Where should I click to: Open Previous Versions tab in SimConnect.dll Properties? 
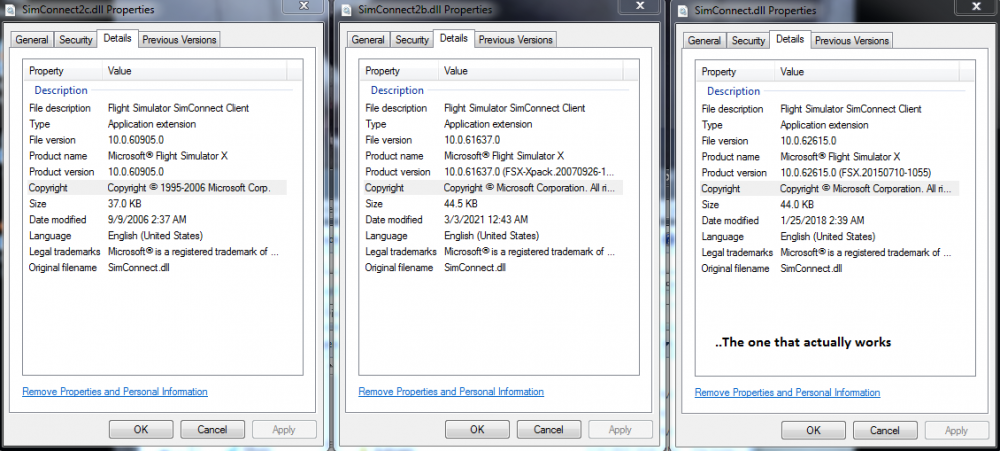[x=851, y=41]
